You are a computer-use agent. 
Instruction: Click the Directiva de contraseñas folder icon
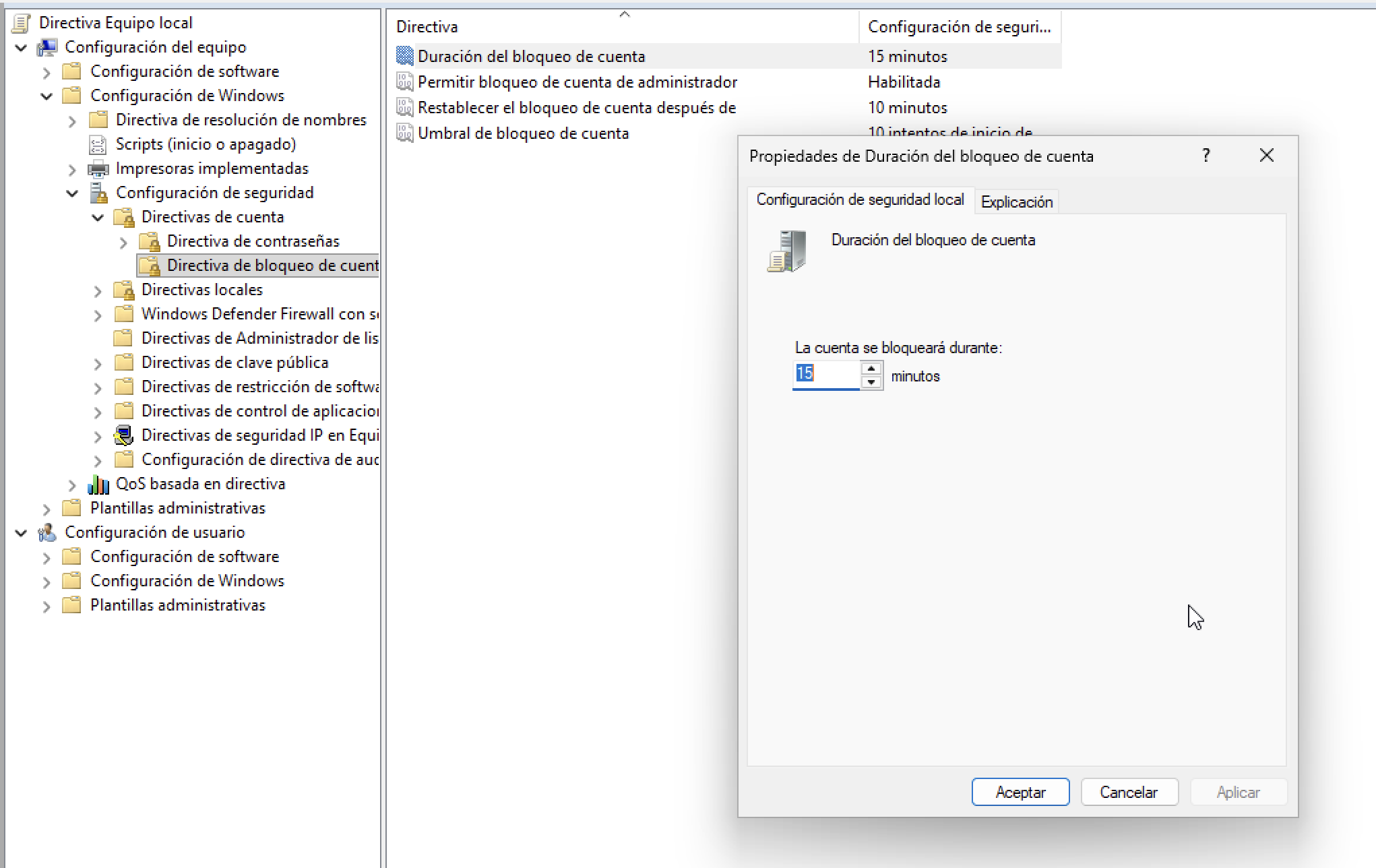[x=150, y=241]
